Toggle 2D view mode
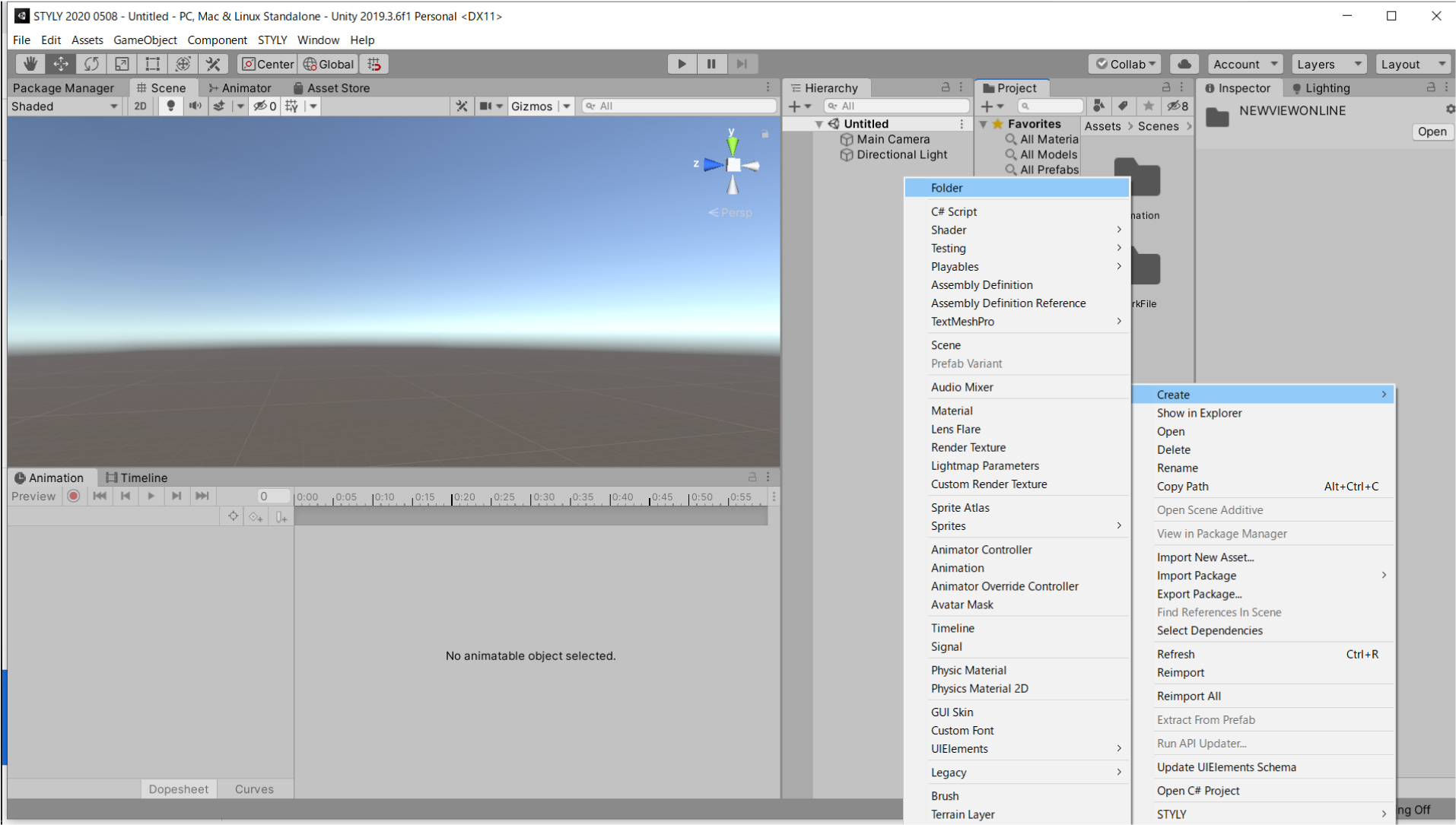This screenshot has width=1456, height=825. pos(140,106)
